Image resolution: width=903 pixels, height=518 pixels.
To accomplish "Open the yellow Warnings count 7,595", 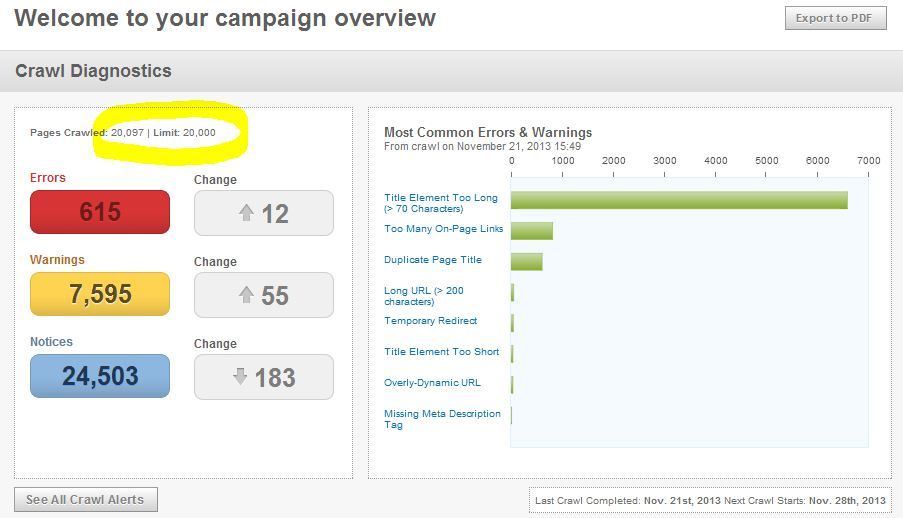I will click(100, 294).
